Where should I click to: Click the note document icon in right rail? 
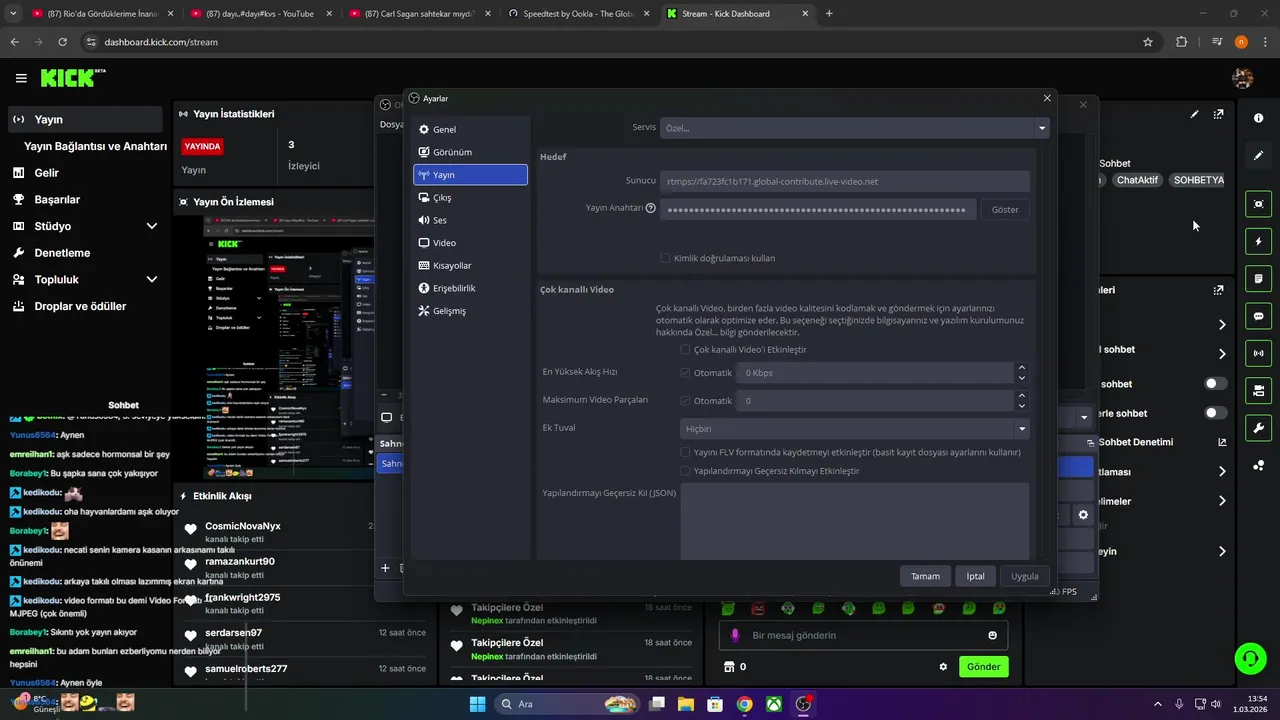1258,278
